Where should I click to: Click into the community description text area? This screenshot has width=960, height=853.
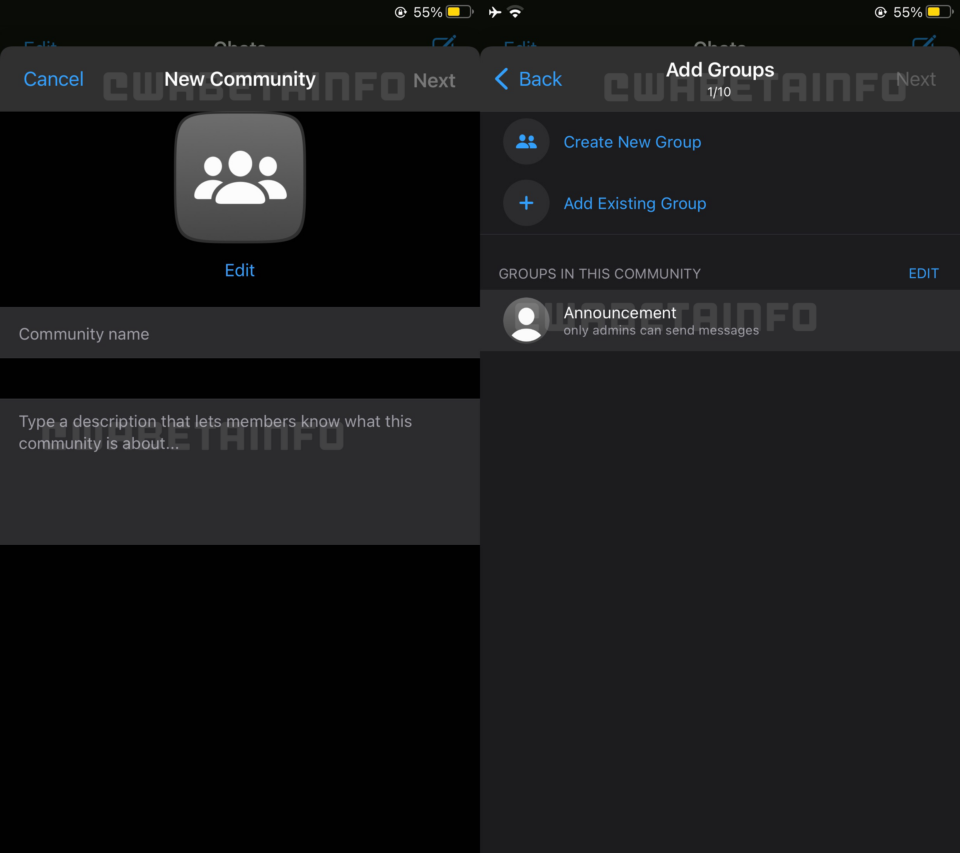point(240,470)
